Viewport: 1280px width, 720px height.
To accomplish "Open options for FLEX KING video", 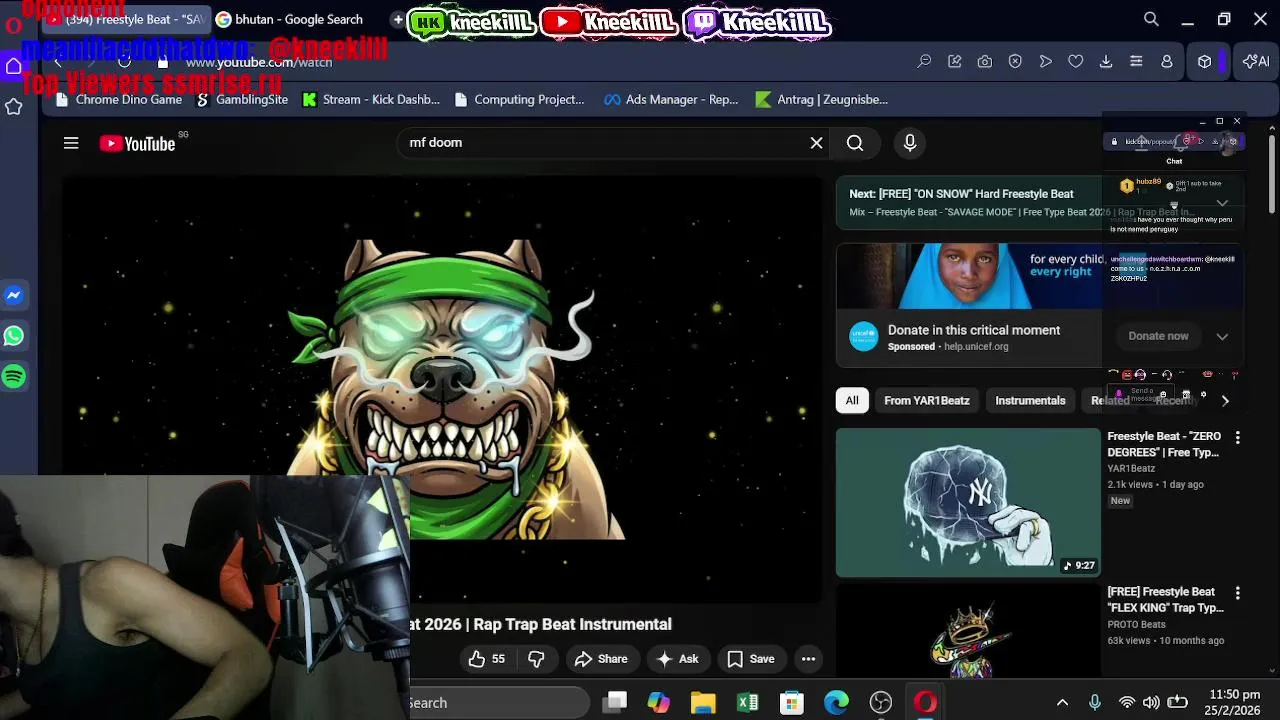I will 1238,593.
